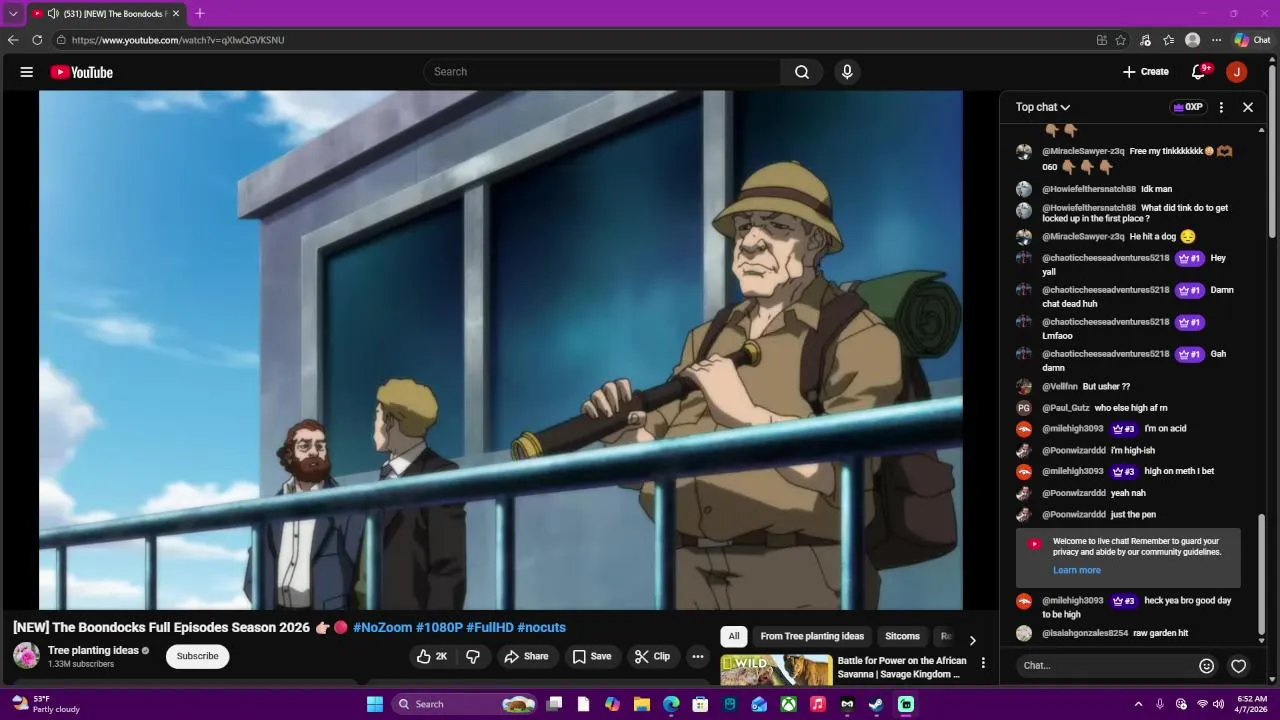The width and height of the screenshot is (1280, 720).
Task: Open the account avatar menu labeled J
Action: pos(1237,72)
